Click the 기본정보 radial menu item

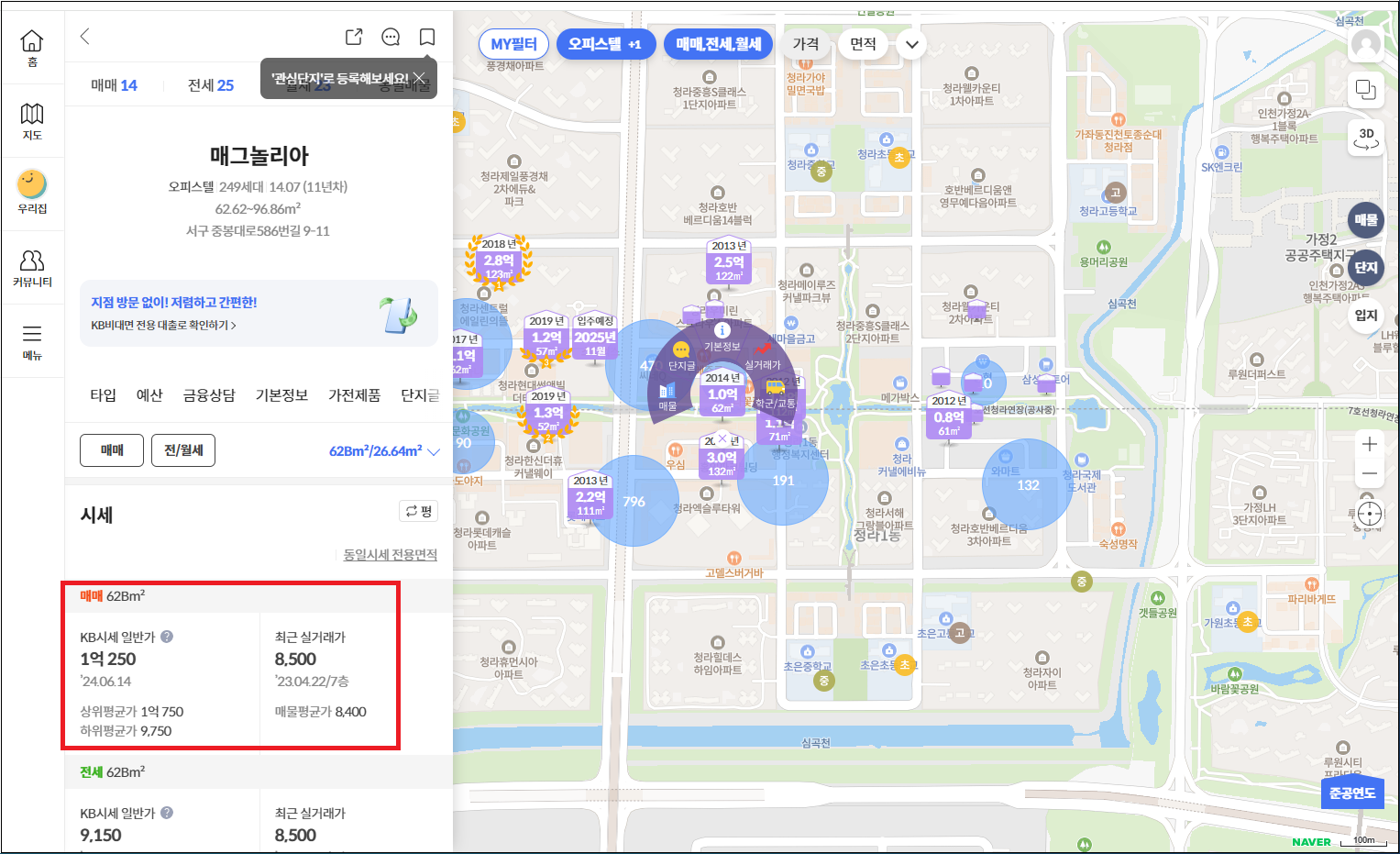pos(722,338)
